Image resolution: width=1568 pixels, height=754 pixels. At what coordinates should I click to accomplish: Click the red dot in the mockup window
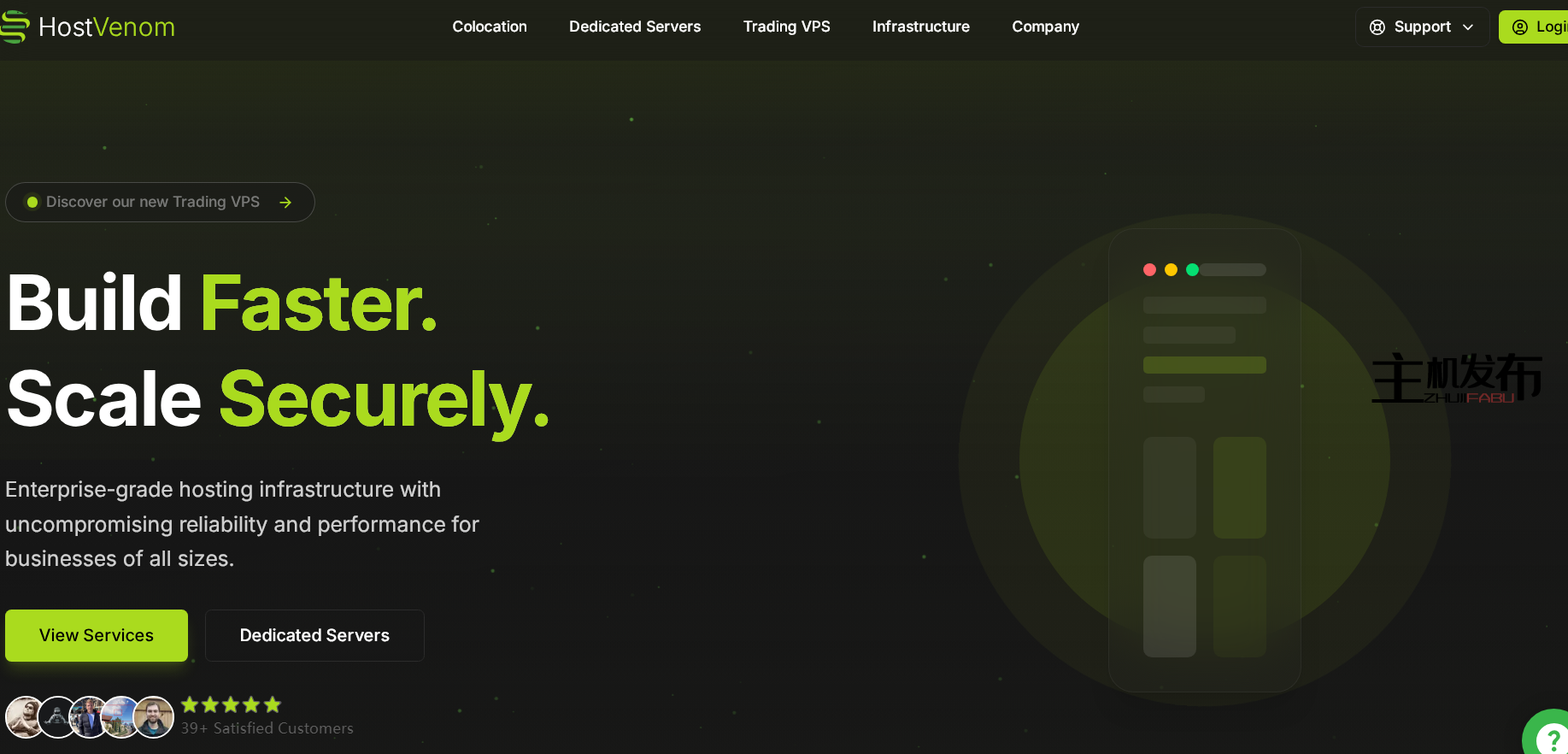[1149, 270]
